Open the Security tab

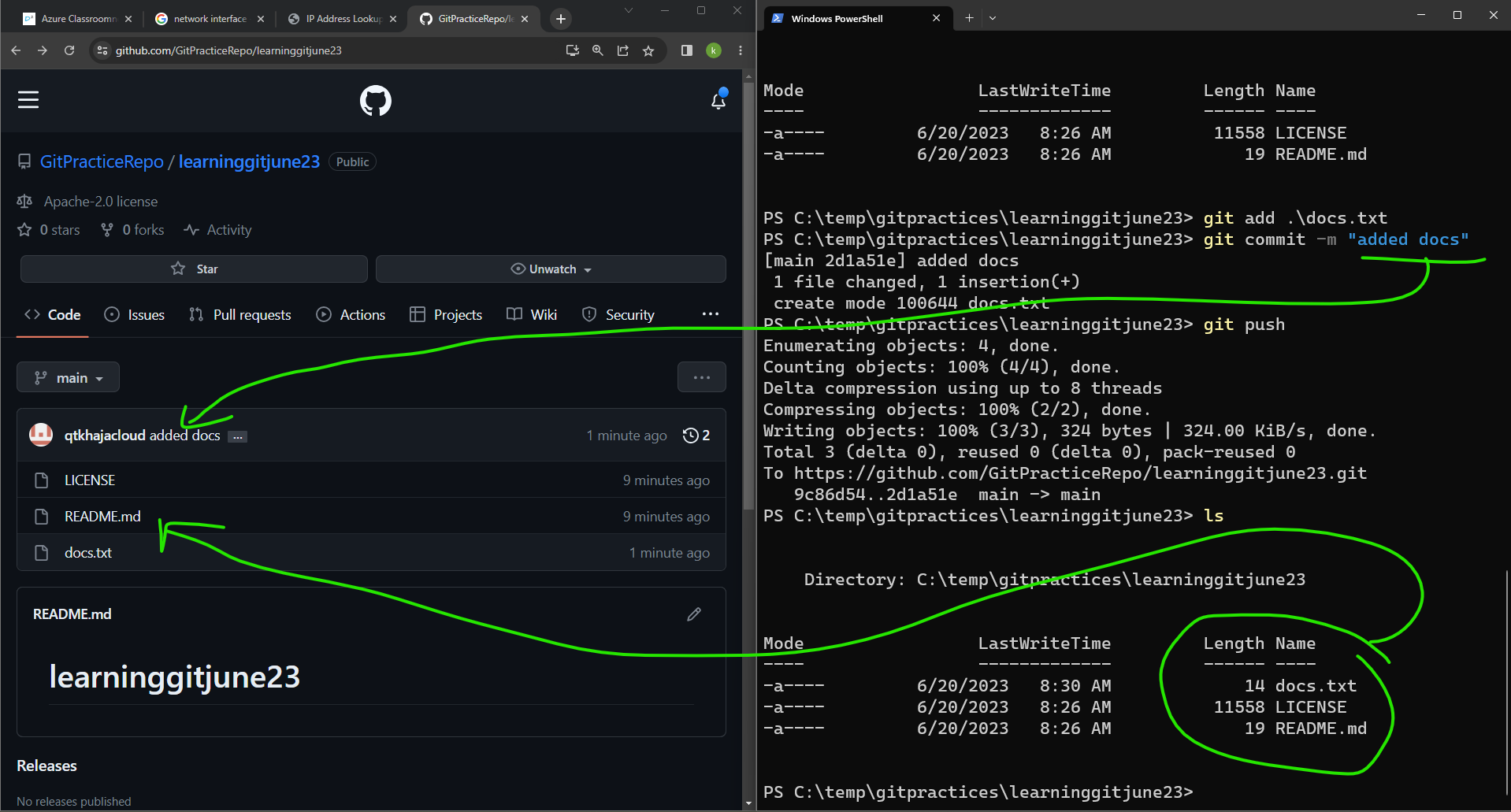click(x=618, y=315)
